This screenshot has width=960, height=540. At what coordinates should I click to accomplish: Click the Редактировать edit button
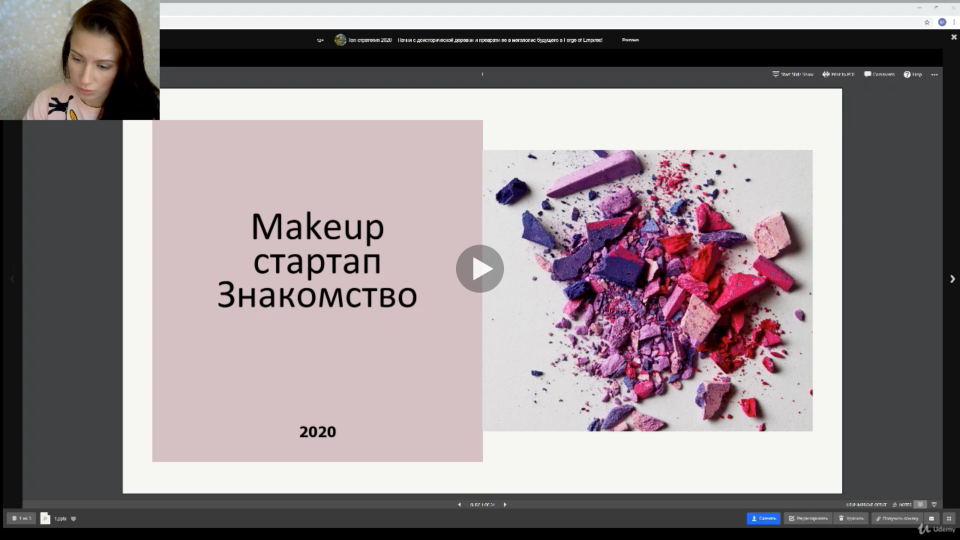tap(808, 518)
